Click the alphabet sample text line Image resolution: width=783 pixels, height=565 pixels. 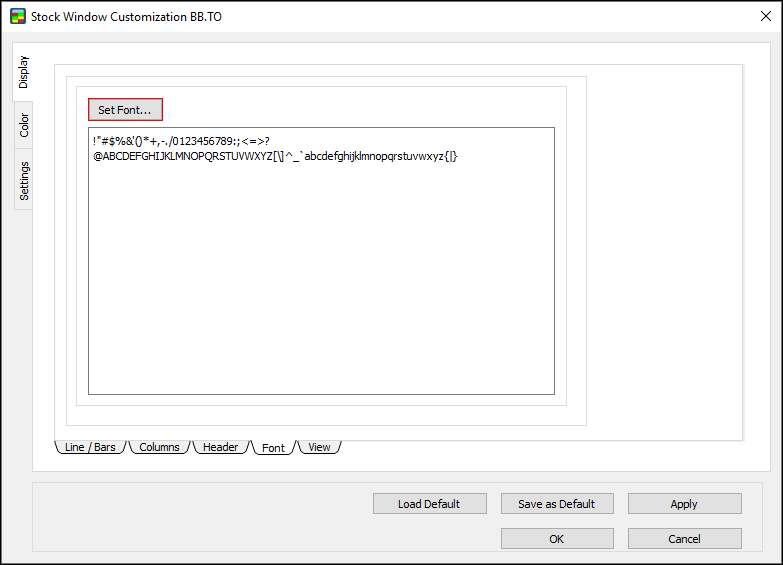pos(275,156)
